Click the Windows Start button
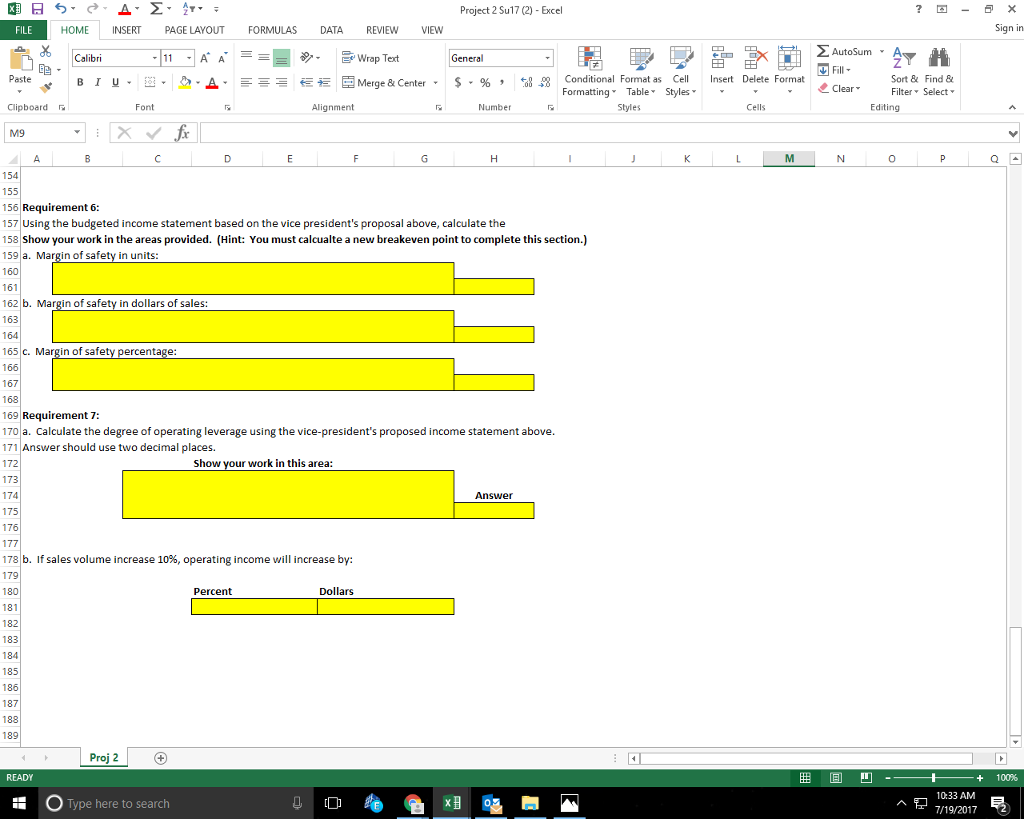 pyautogui.click(x=19, y=803)
